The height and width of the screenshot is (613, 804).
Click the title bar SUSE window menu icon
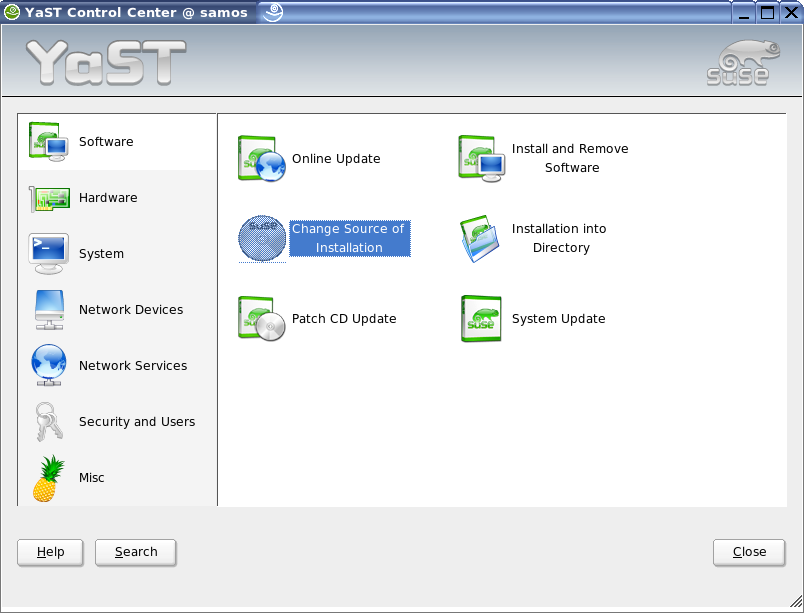pos(11,12)
